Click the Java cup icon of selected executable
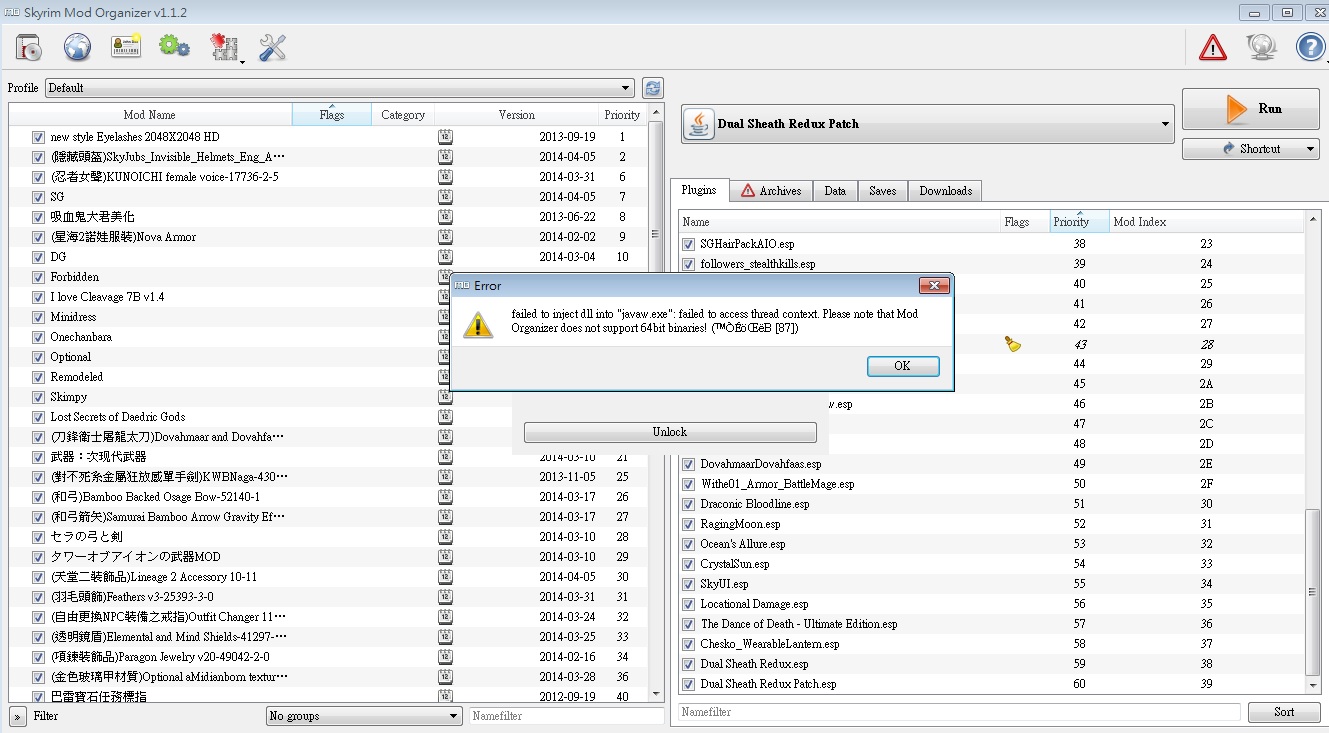Viewport: 1329px width, 733px height. click(x=699, y=124)
